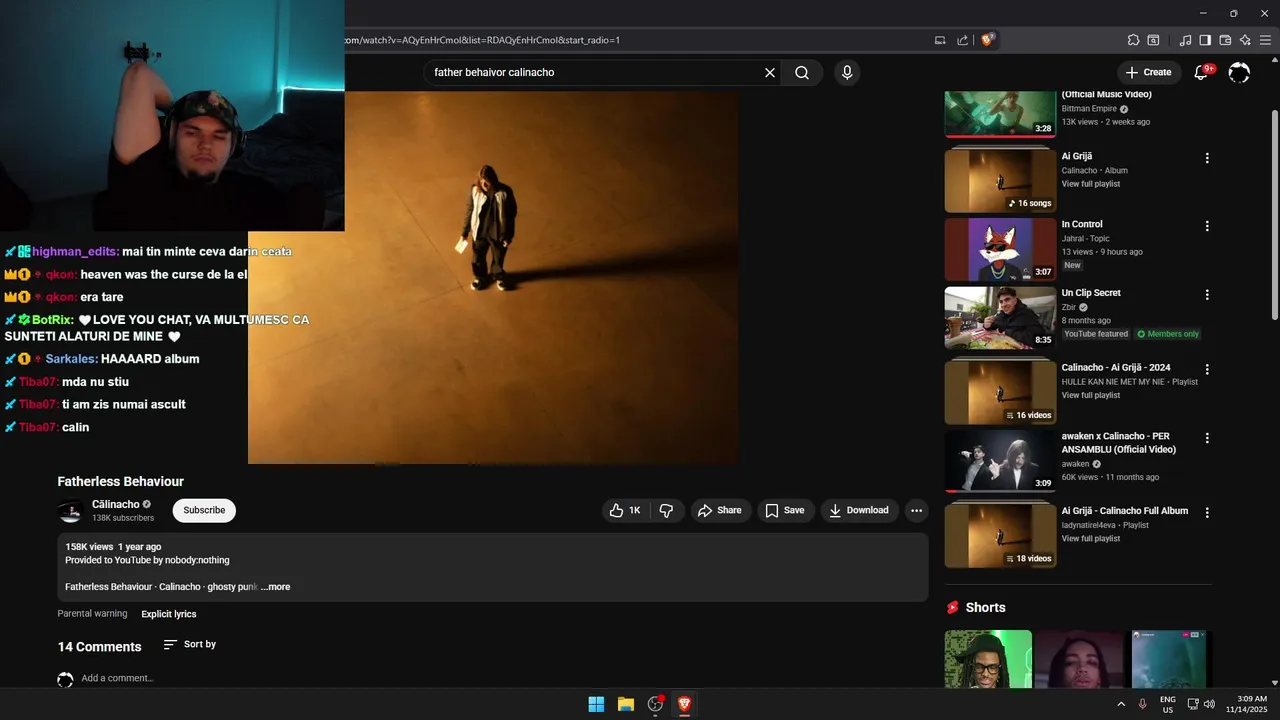Click the Members only badge

point(1168,334)
